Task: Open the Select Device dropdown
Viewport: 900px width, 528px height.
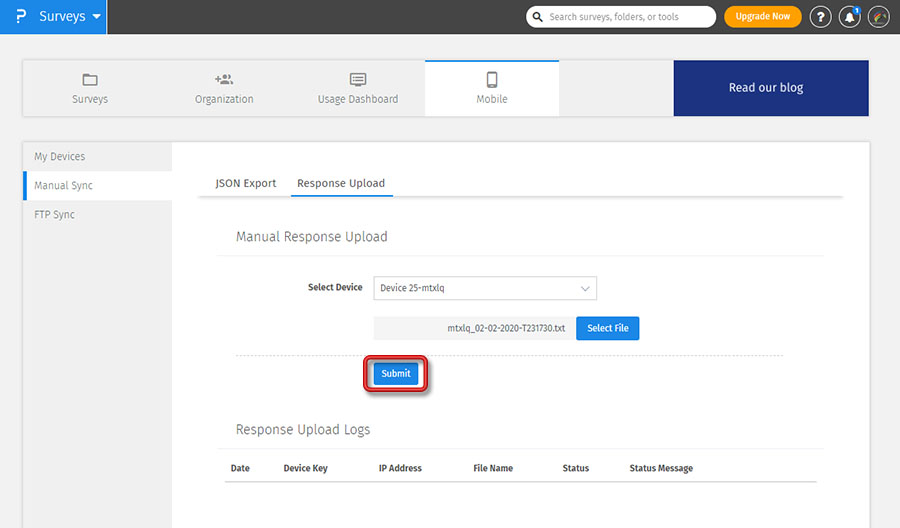Action: [x=485, y=288]
